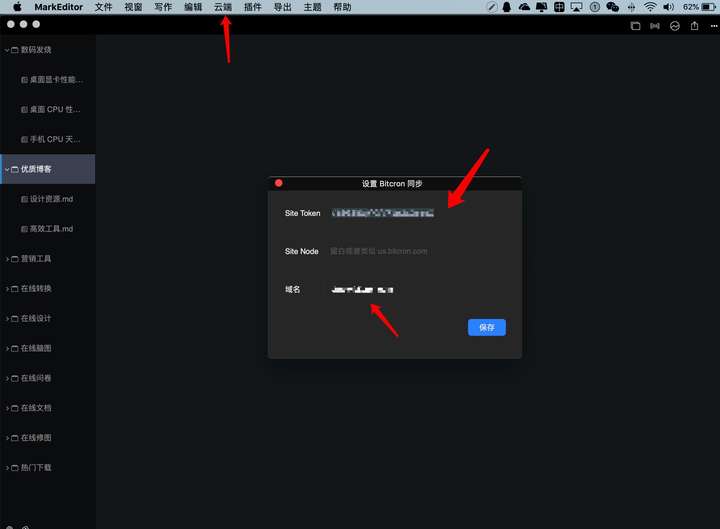The height and width of the screenshot is (529, 720).
Task: Click the Site Node input field
Action: (x=417, y=251)
